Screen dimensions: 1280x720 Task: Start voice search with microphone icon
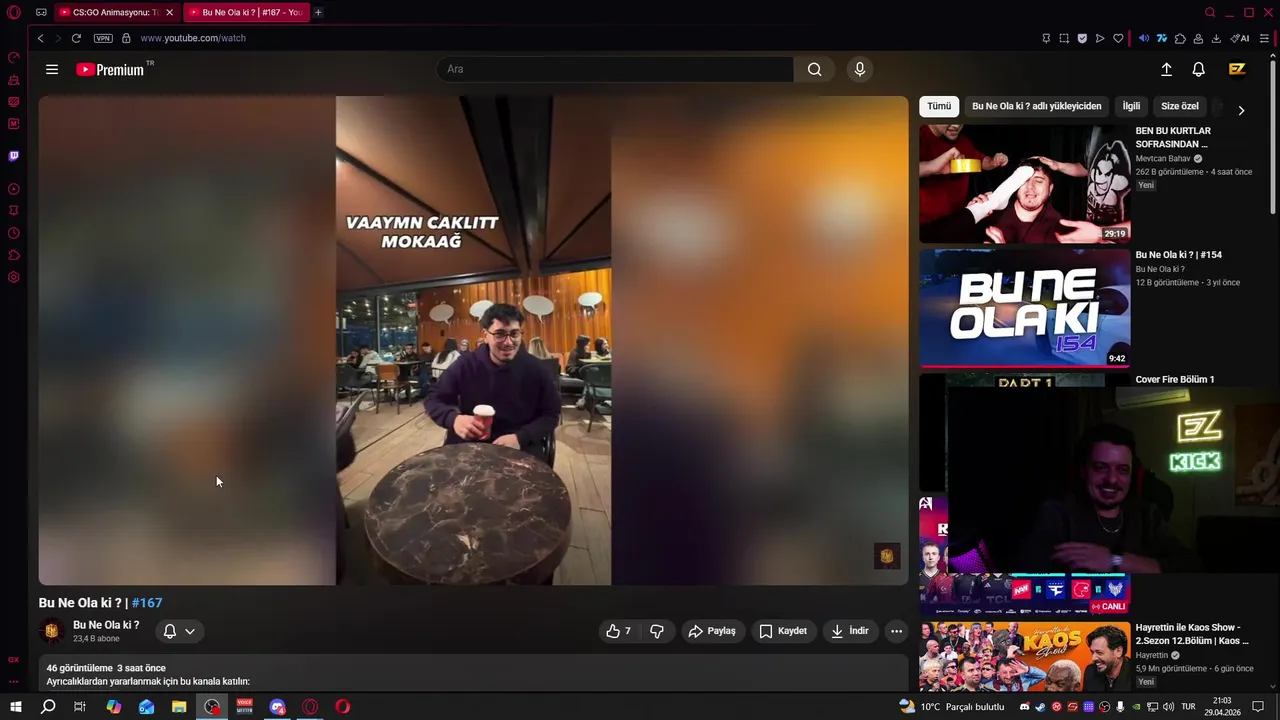tap(859, 69)
